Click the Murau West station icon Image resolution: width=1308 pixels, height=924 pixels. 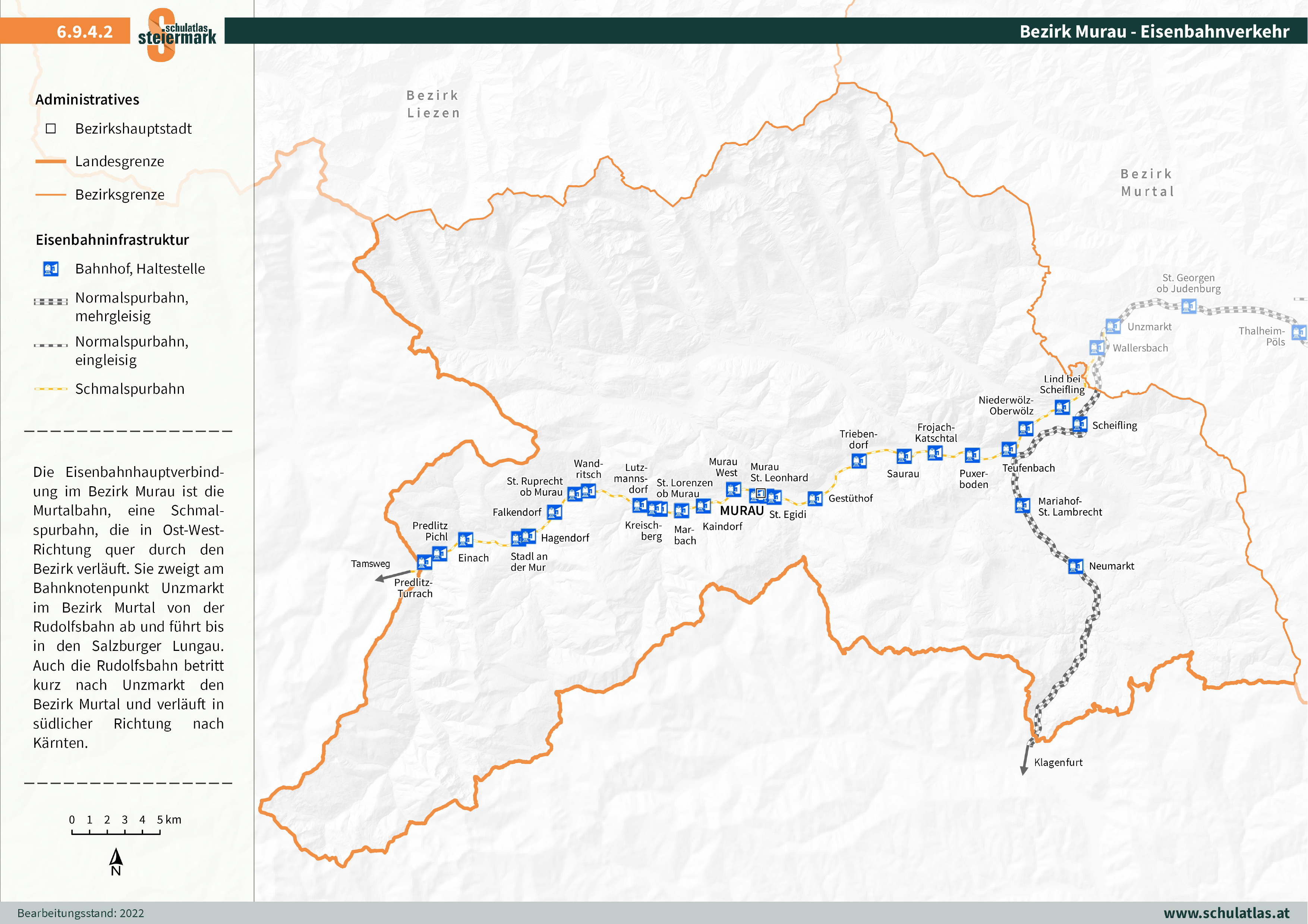pyautogui.click(x=733, y=489)
